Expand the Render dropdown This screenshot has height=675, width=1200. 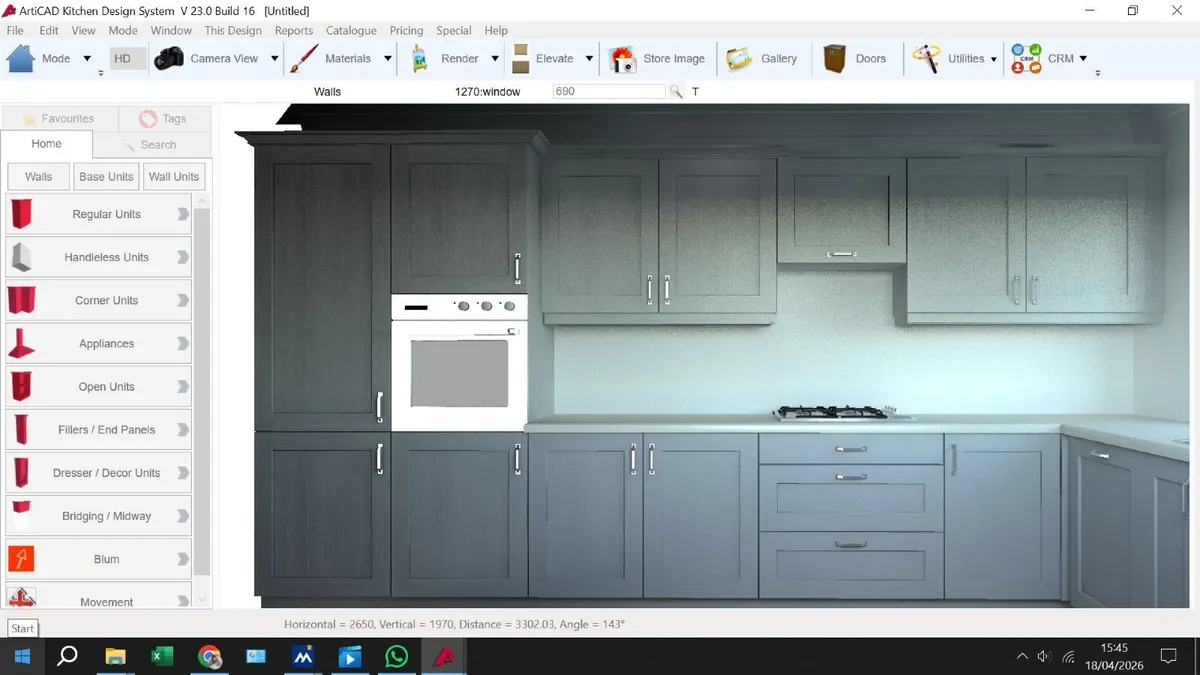coord(494,58)
